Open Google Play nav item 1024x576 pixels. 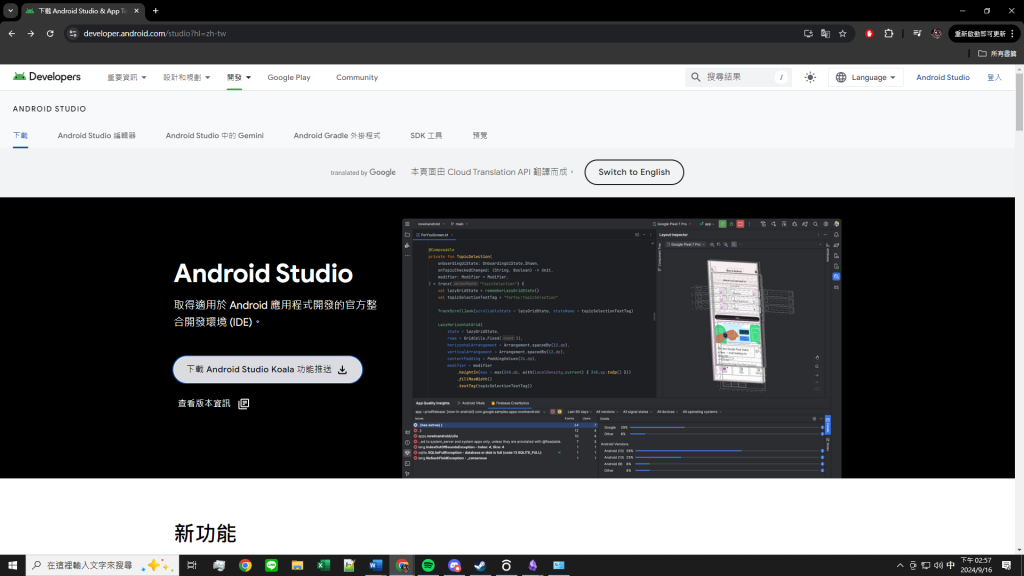pyautogui.click(x=289, y=77)
